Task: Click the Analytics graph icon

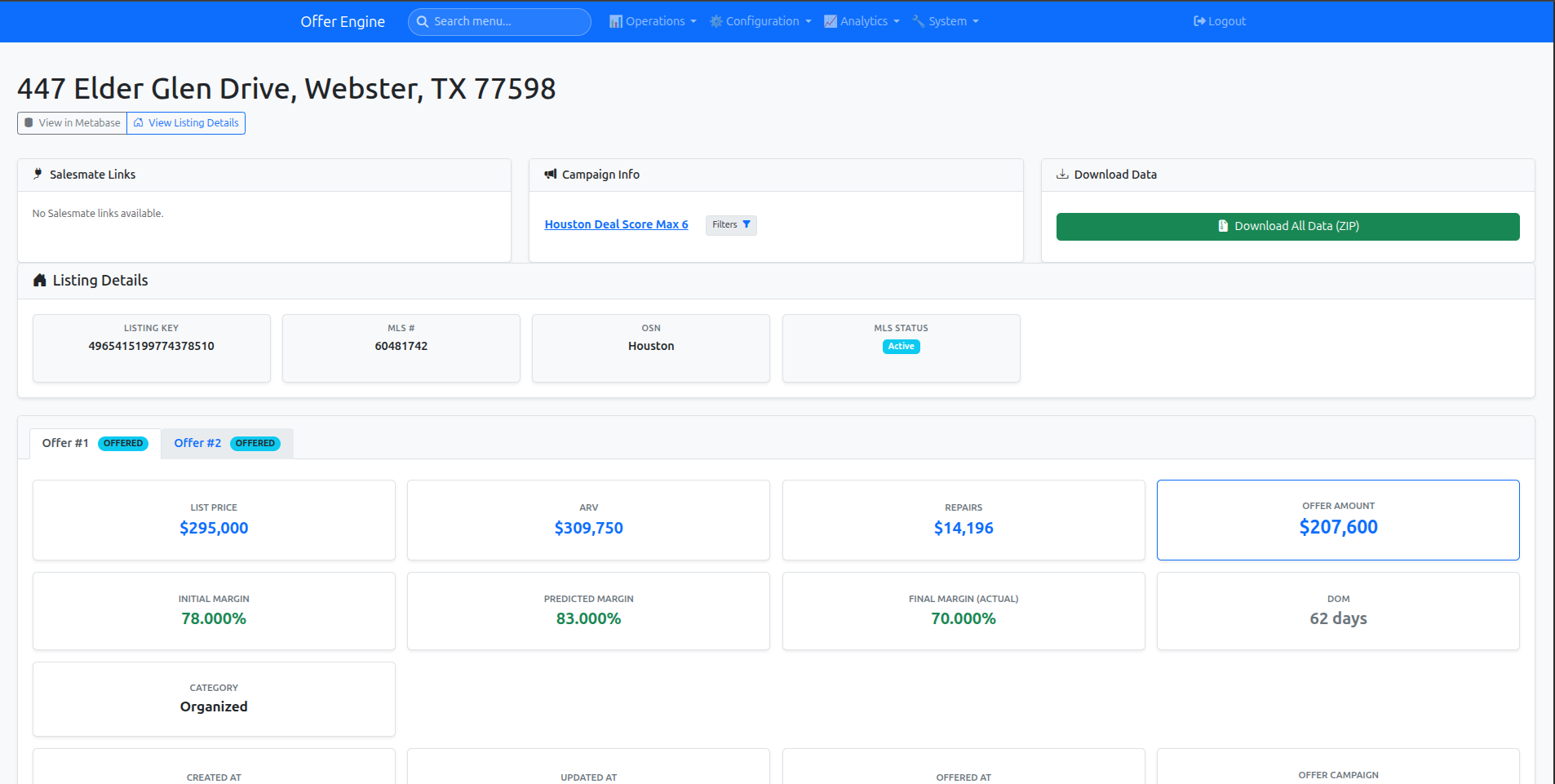Action: point(831,22)
